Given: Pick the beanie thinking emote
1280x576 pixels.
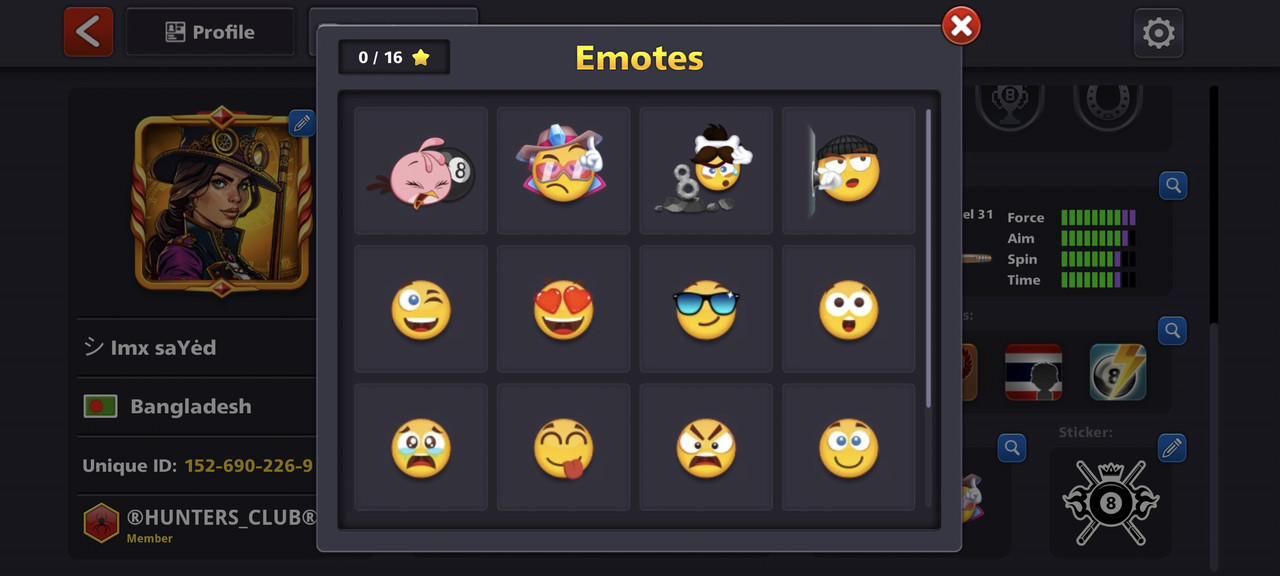Looking at the screenshot, I should click(x=848, y=171).
